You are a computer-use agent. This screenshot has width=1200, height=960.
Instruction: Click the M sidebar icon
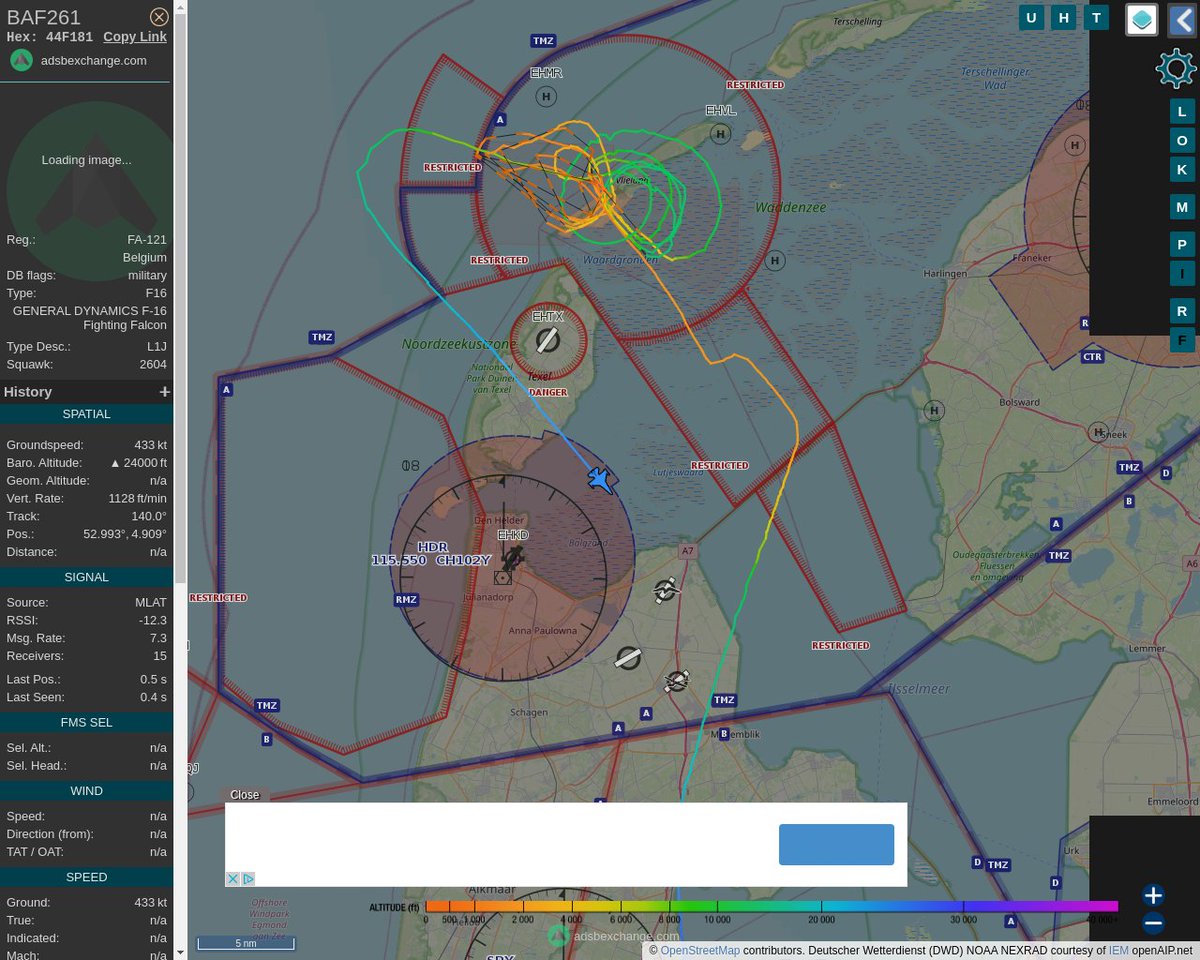pyautogui.click(x=1182, y=206)
